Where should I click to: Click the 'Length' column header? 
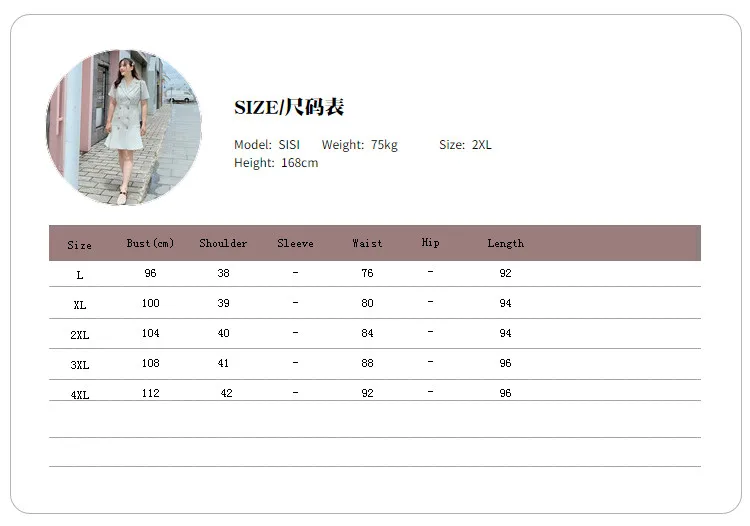click(506, 243)
